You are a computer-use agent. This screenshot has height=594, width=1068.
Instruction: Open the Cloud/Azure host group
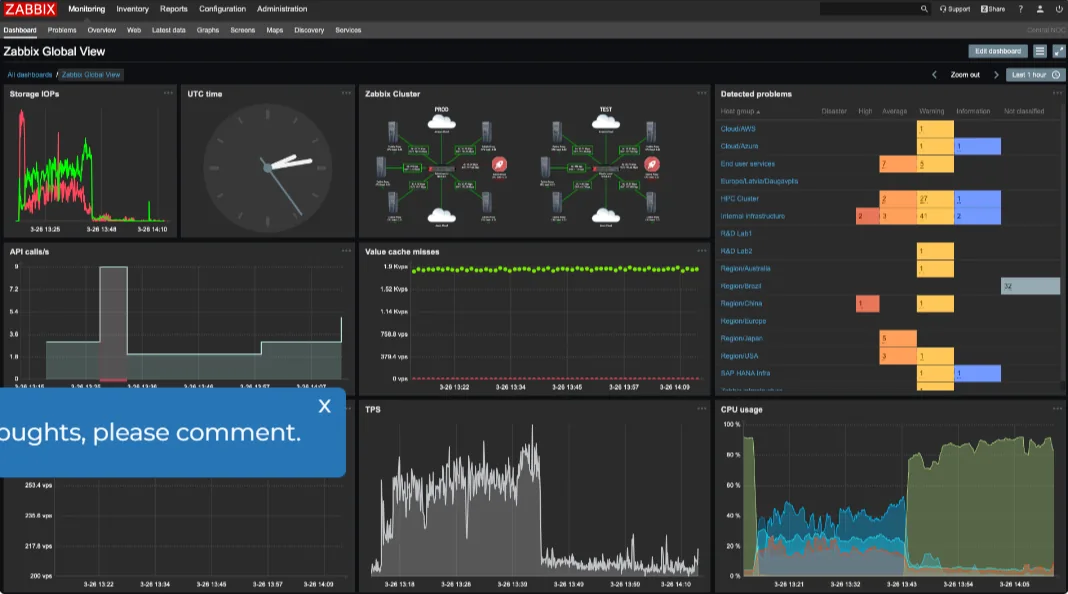[x=739, y=146]
